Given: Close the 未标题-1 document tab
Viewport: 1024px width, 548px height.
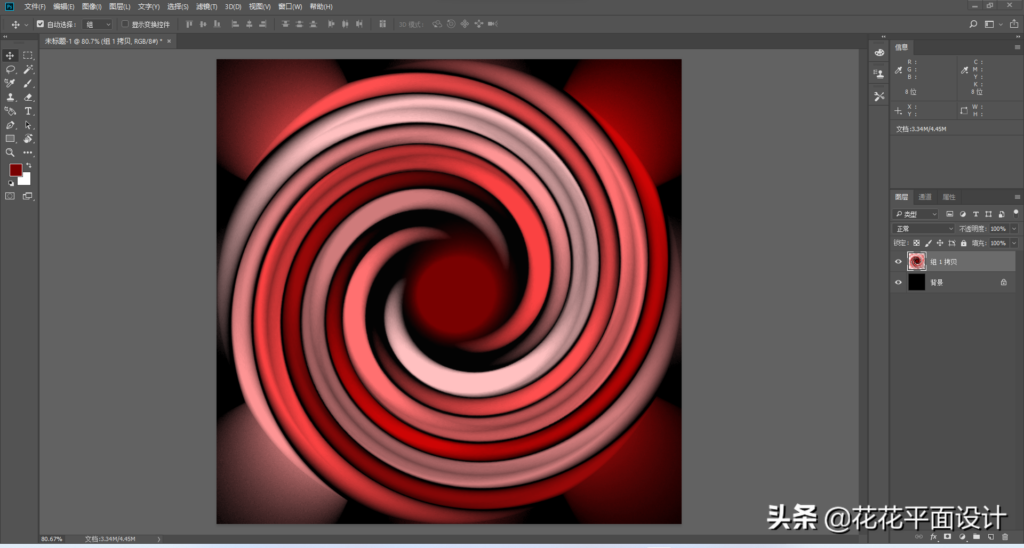Looking at the screenshot, I should (x=169, y=41).
